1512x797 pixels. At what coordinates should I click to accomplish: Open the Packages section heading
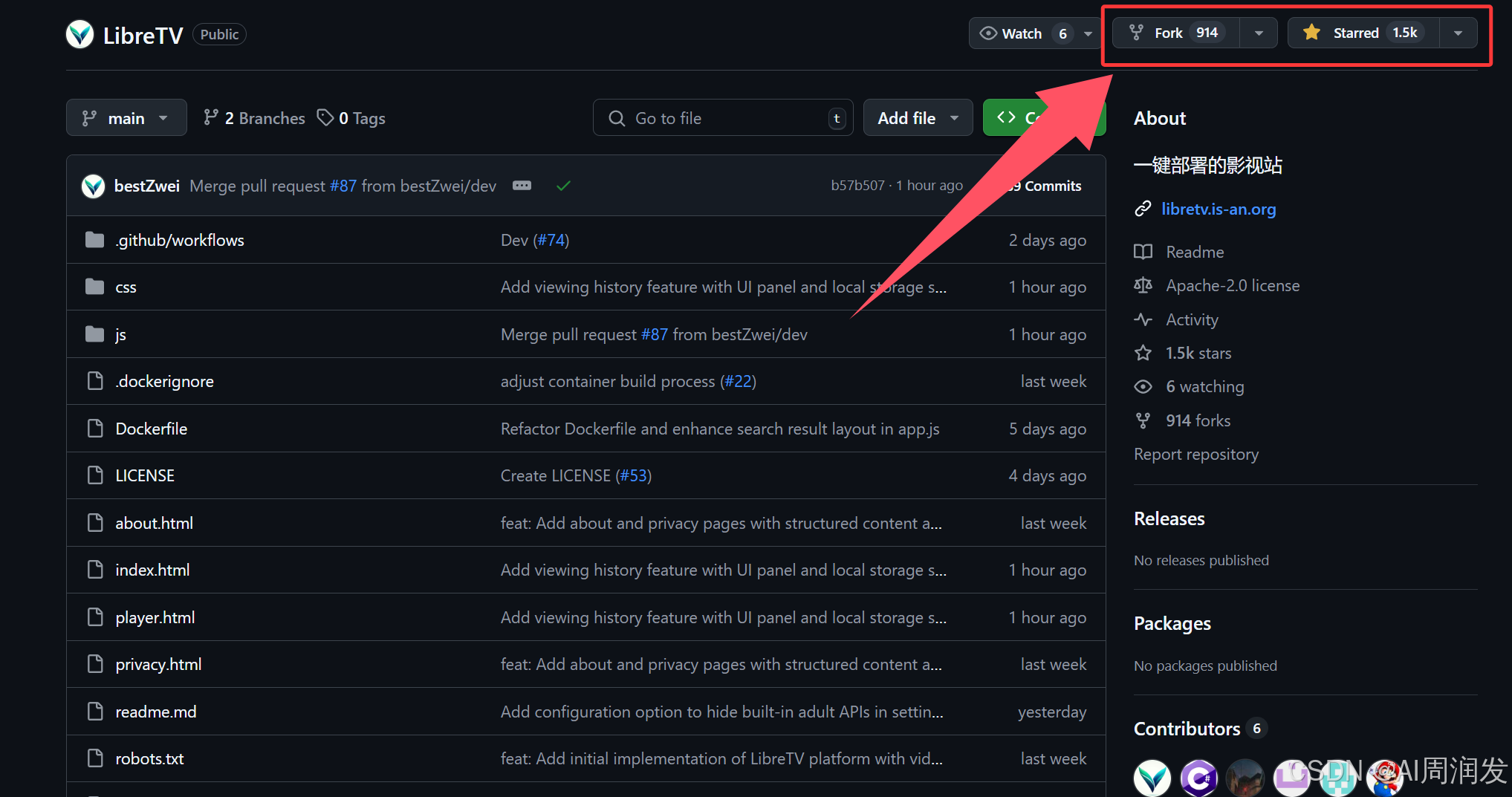pos(1172,623)
